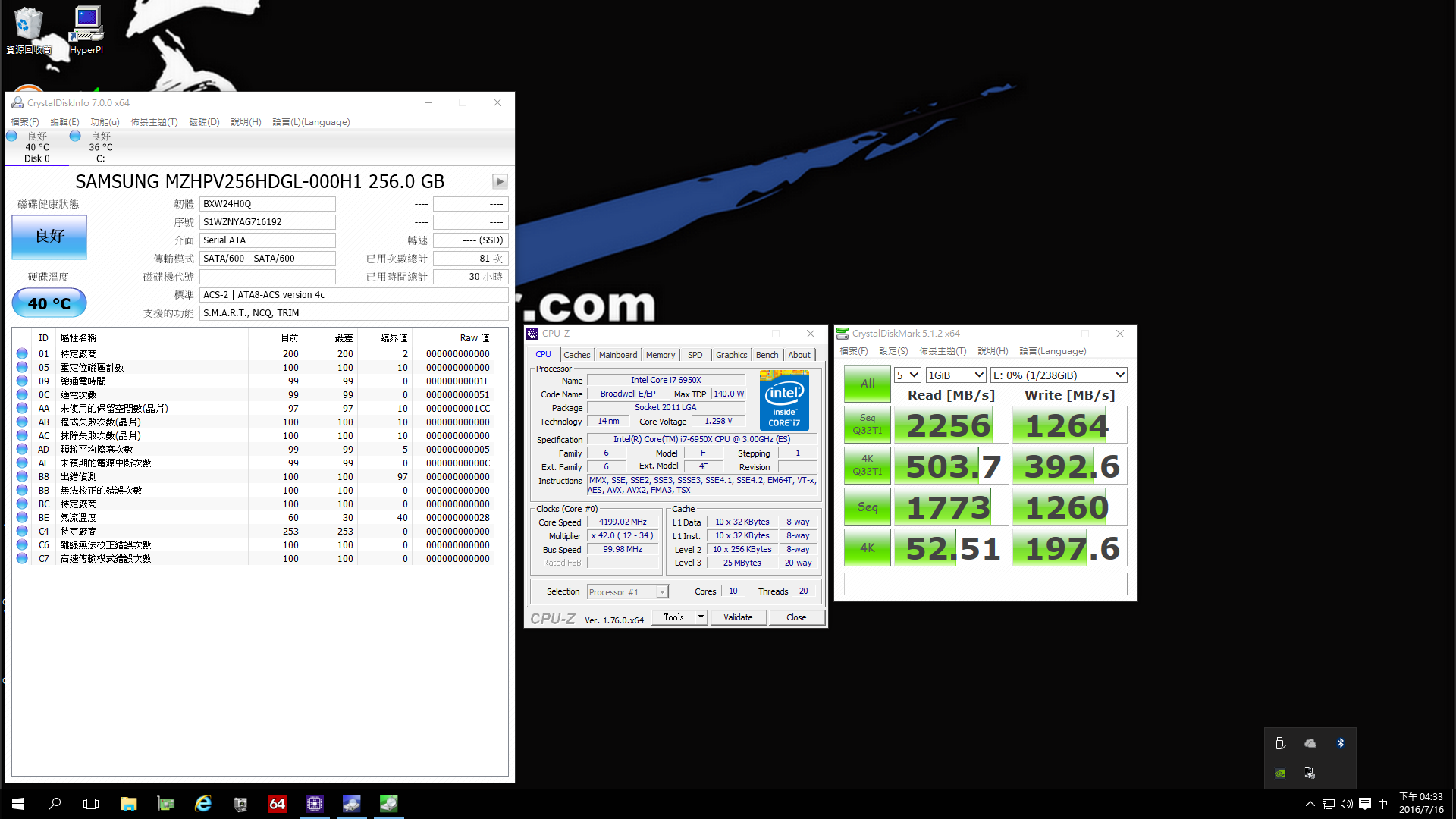Open the AIDA64 taskbar icon

(x=277, y=804)
